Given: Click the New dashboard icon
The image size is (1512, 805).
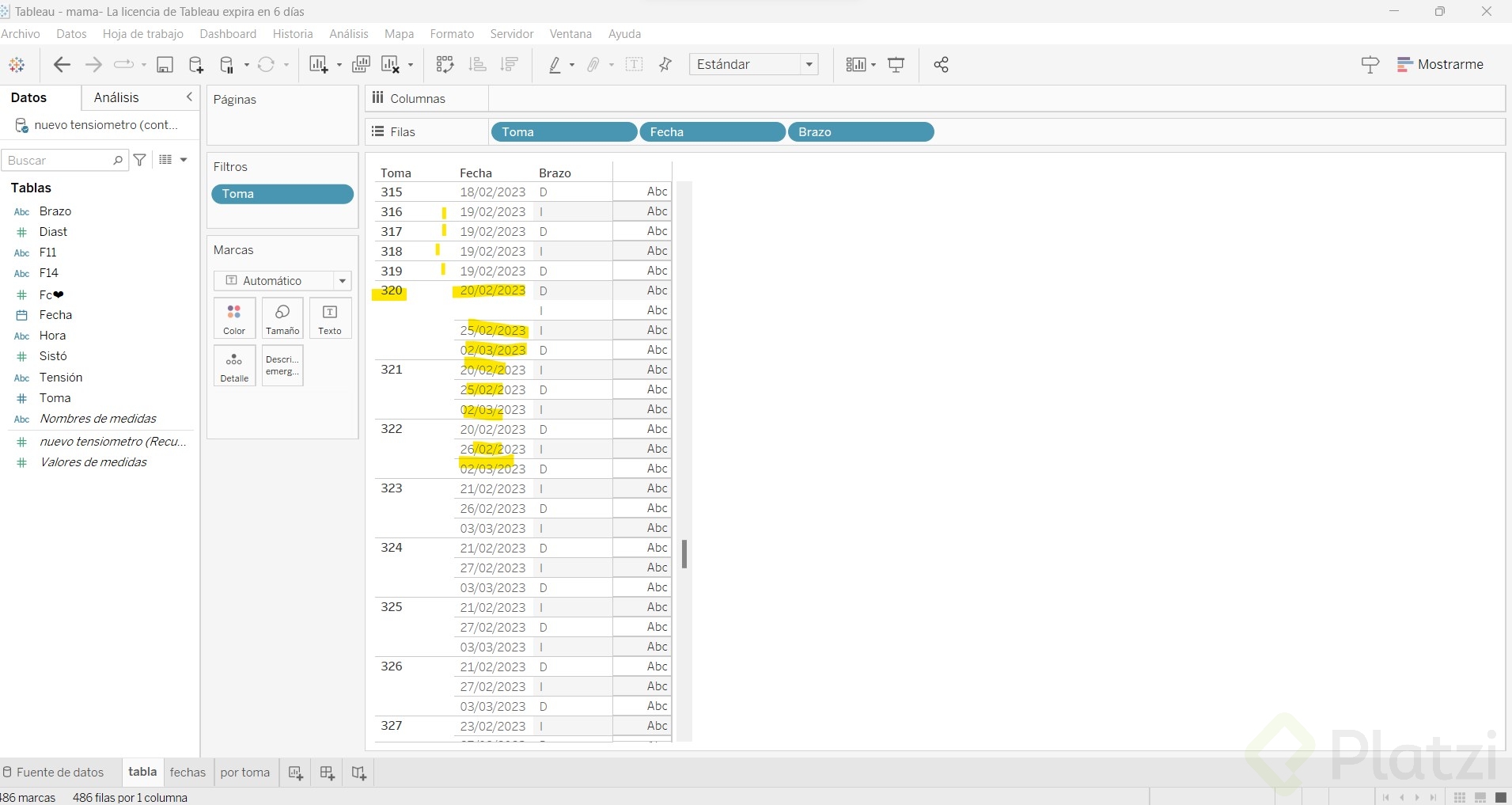Looking at the screenshot, I should (x=327, y=773).
